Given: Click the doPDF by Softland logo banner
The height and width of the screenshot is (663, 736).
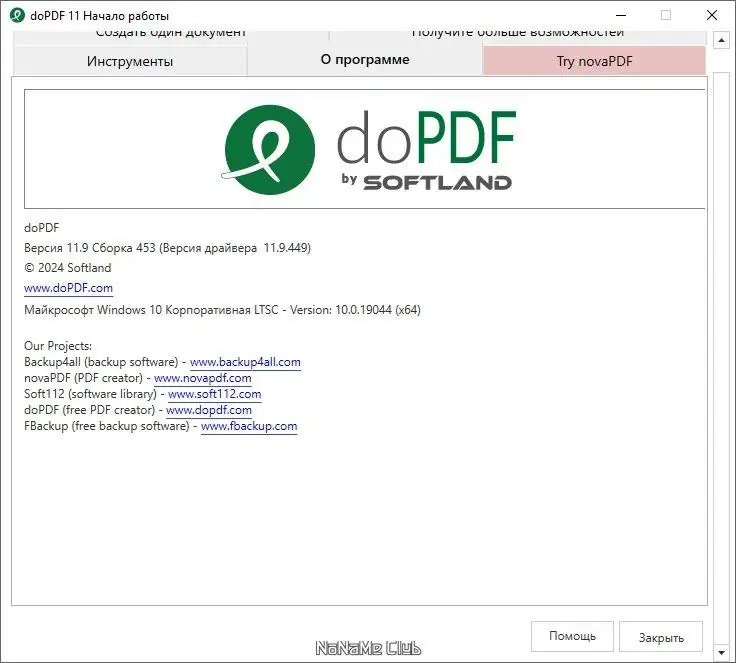Looking at the screenshot, I should point(365,149).
